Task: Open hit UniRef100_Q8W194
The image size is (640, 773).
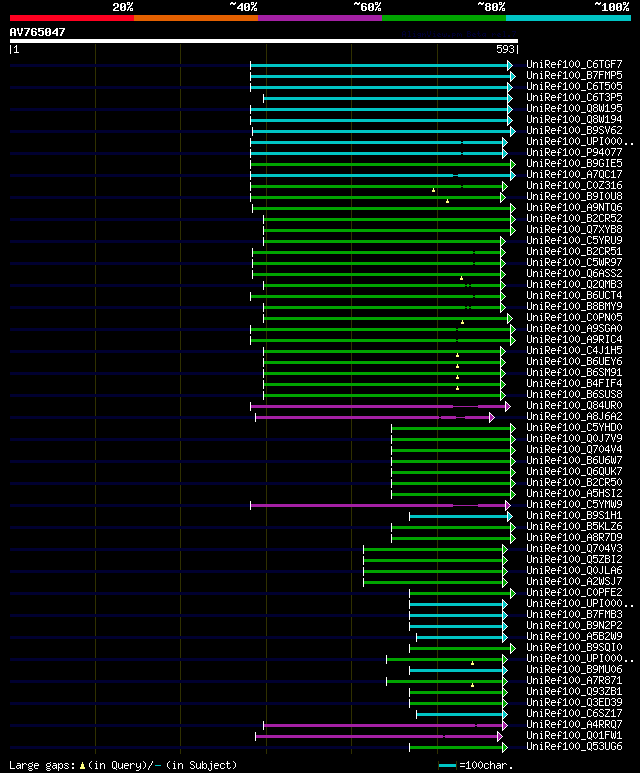Action: click(574, 119)
